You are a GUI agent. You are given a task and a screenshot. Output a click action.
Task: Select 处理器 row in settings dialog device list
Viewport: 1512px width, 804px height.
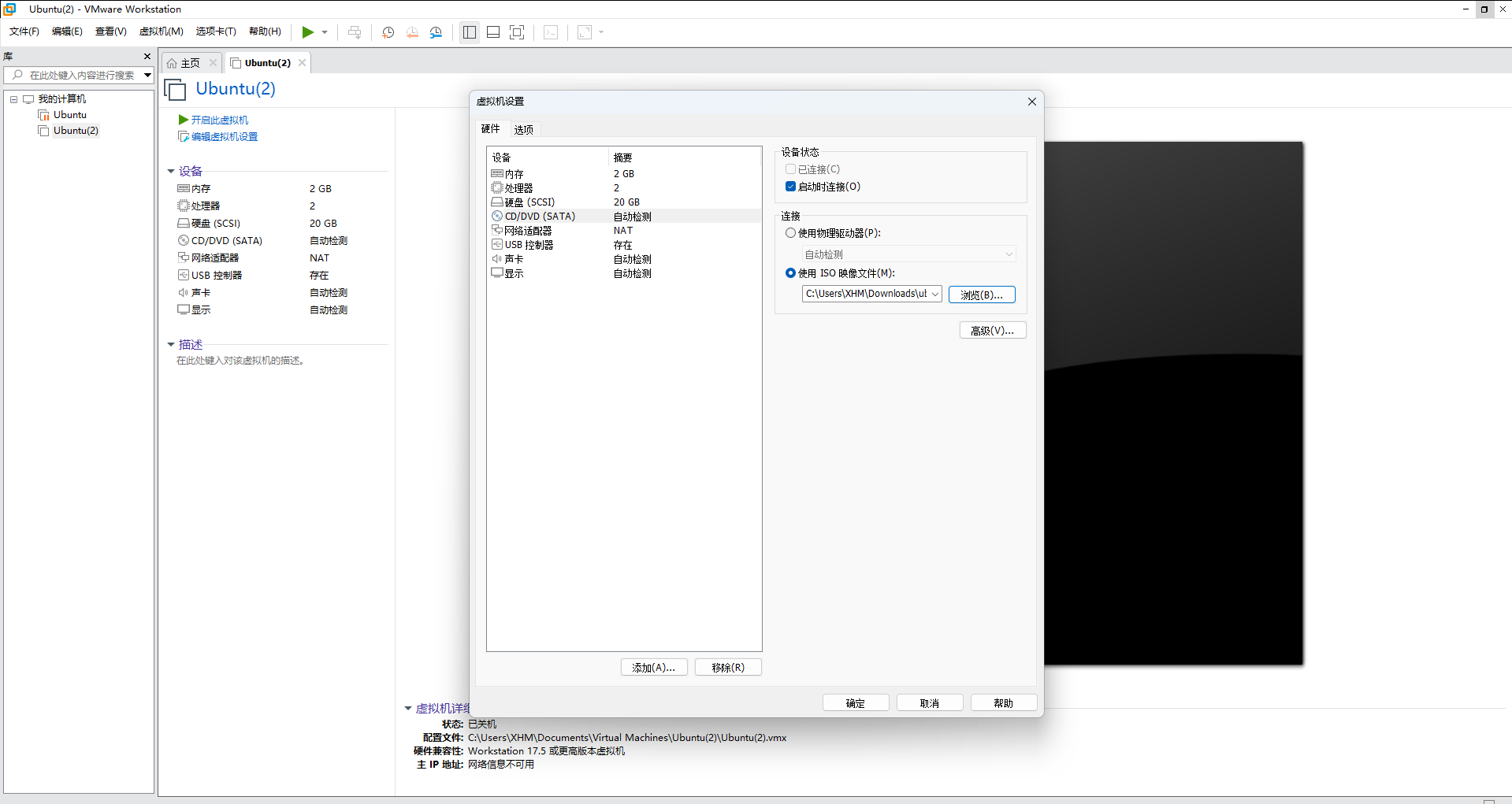[x=624, y=188]
